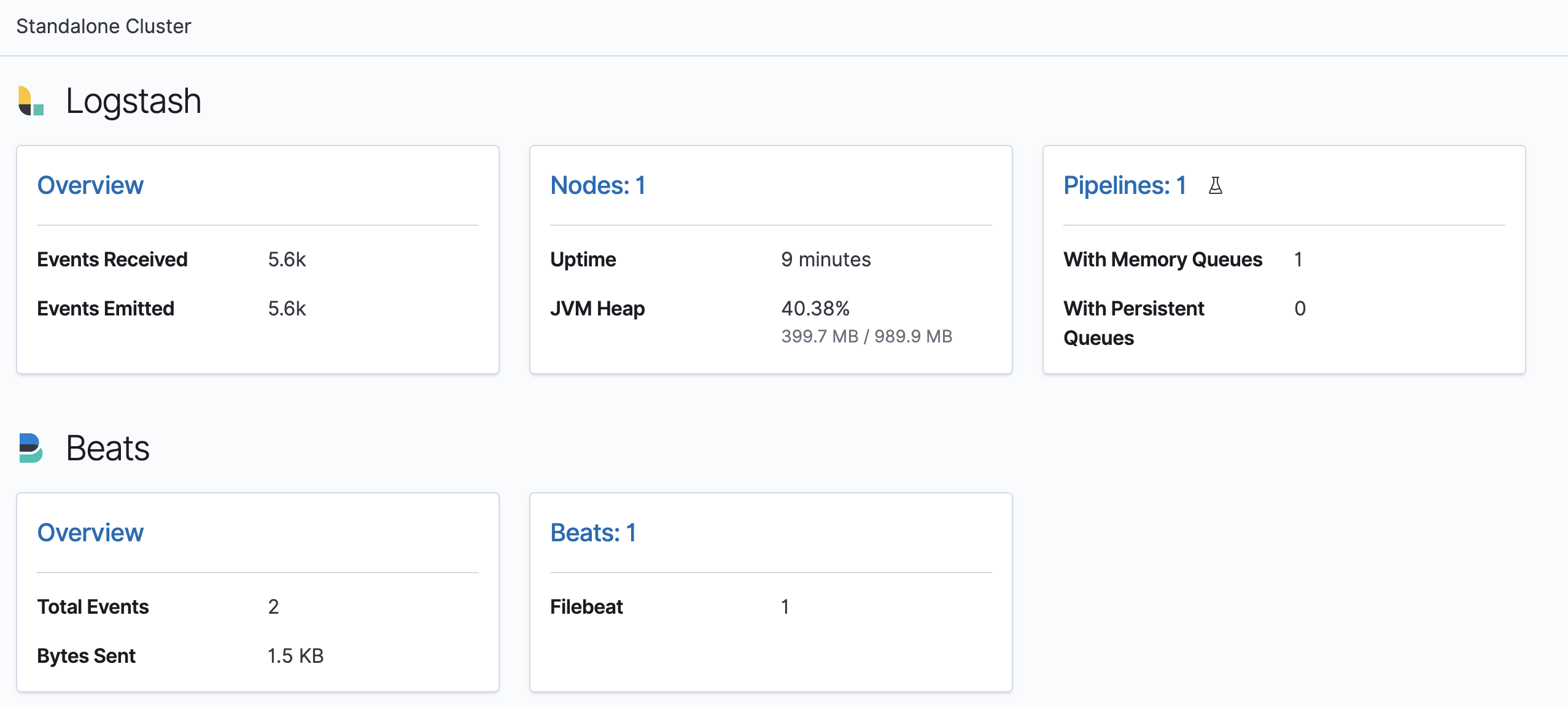Open the Beats: 1 link
This screenshot has height=707, width=1568.
pos(592,533)
